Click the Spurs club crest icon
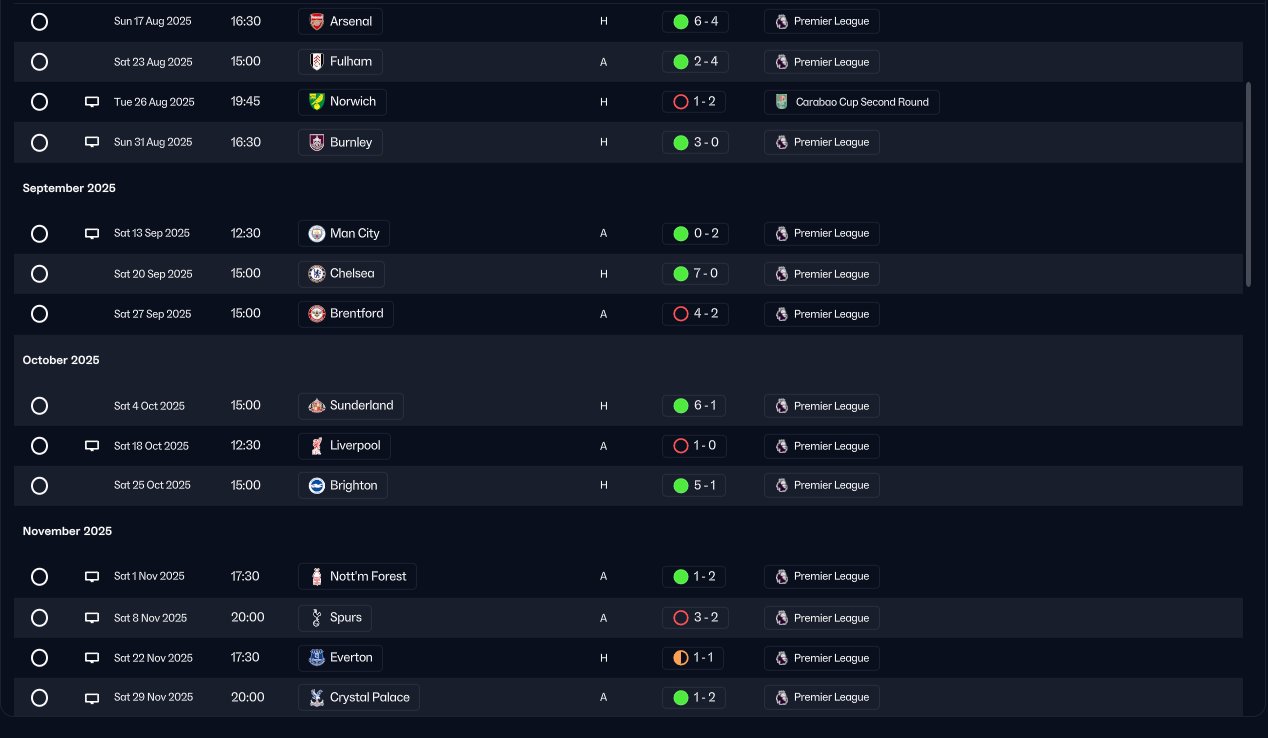This screenshot has height=738, width=1268. coord(316,618)
